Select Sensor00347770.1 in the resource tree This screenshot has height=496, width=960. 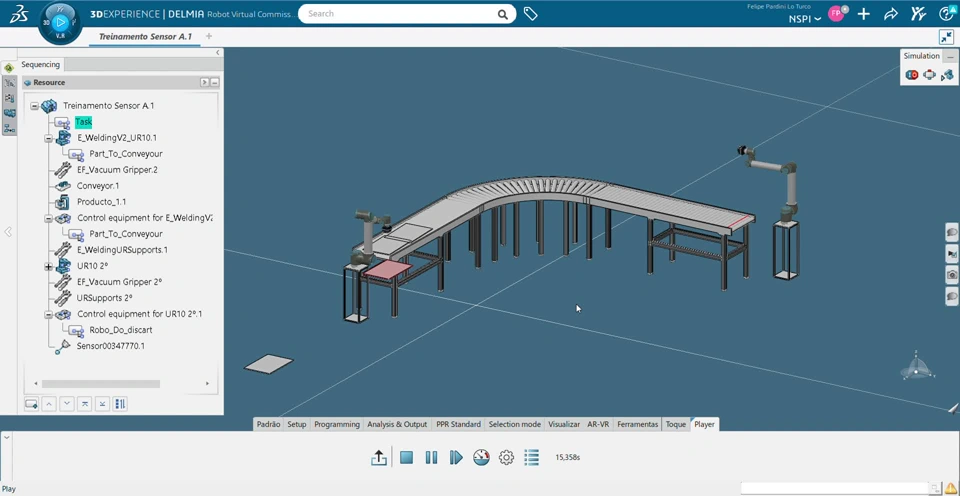click(x=110, y=346)
